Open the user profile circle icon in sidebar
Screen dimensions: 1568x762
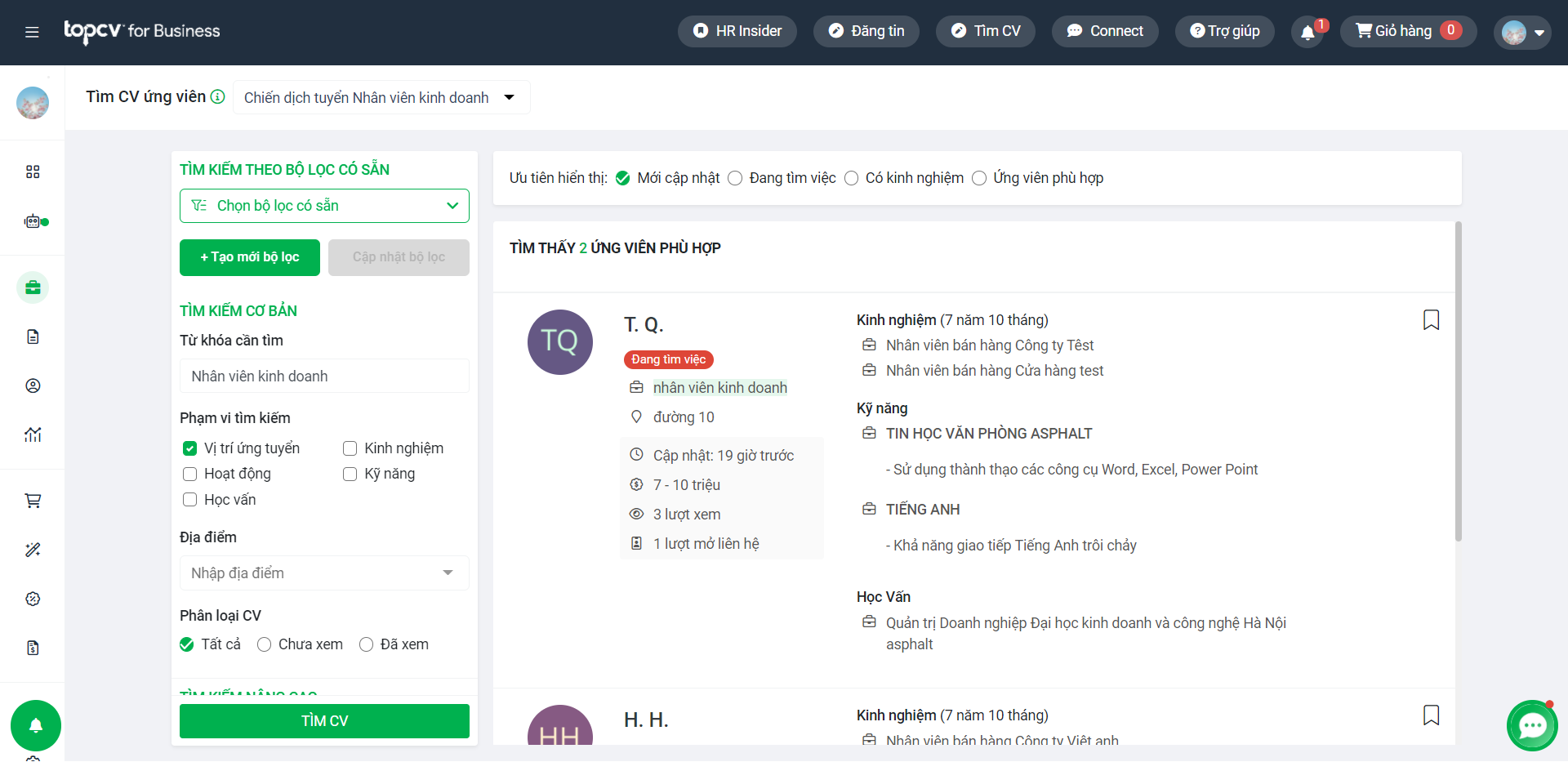(x=33, y=385)
